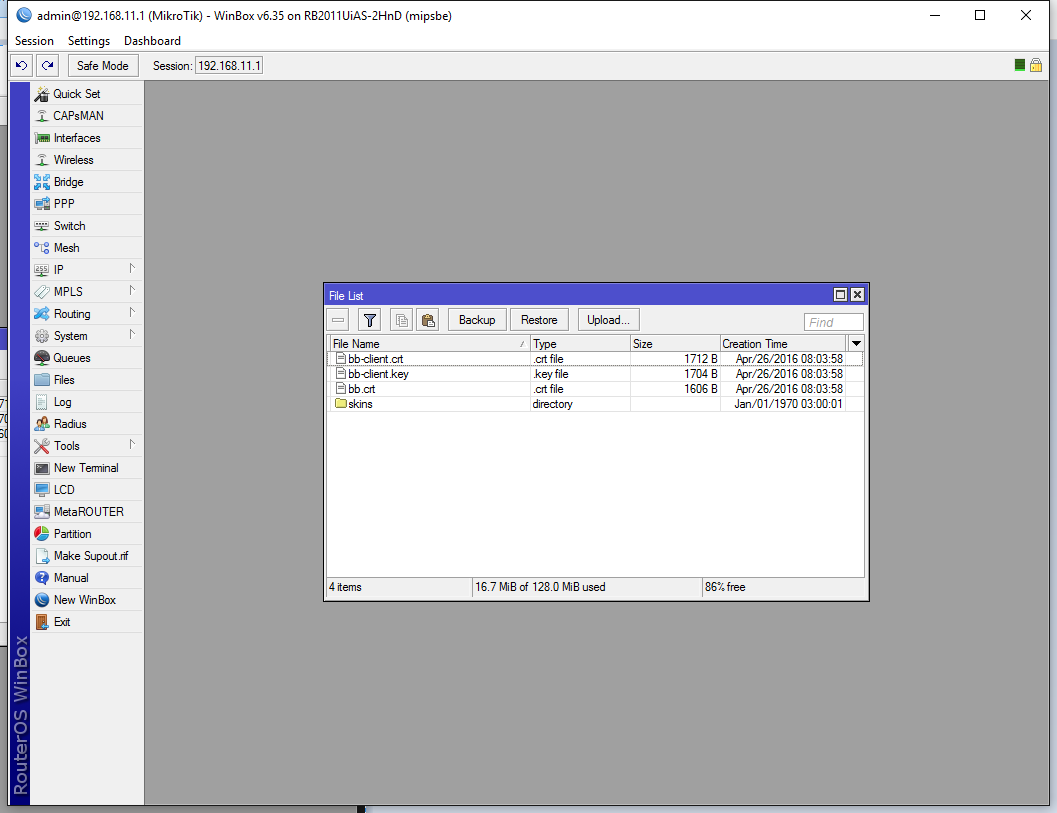
Task: Open the Switch menu
Action: (87, 226)
